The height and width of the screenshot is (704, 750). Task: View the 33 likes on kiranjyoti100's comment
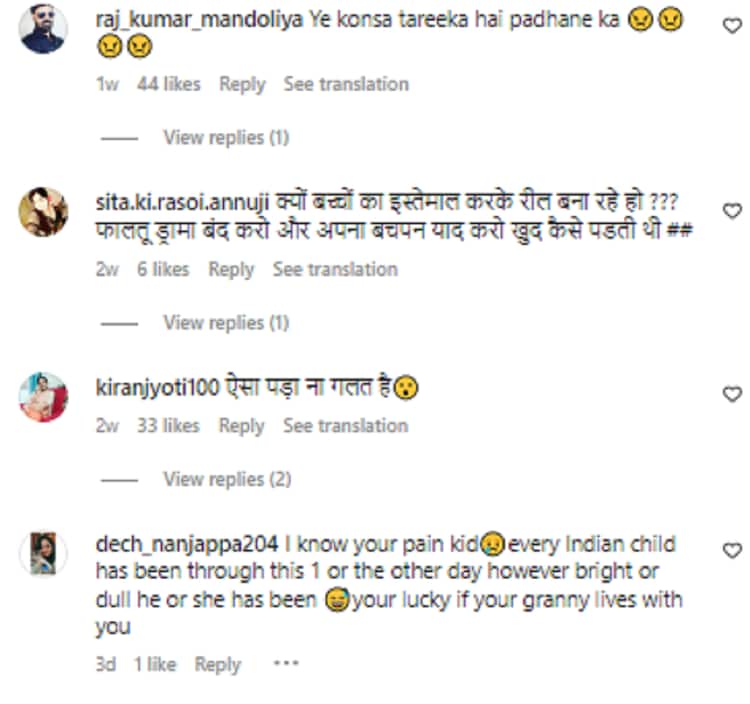(x=168, y=426)
